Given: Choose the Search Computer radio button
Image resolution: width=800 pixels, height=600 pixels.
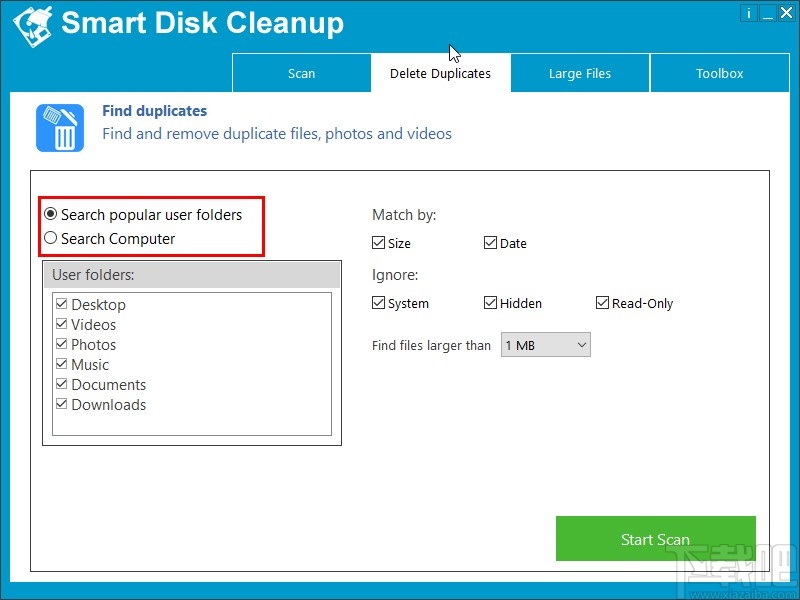Looking at the screenshot, I should pos(51,238).
